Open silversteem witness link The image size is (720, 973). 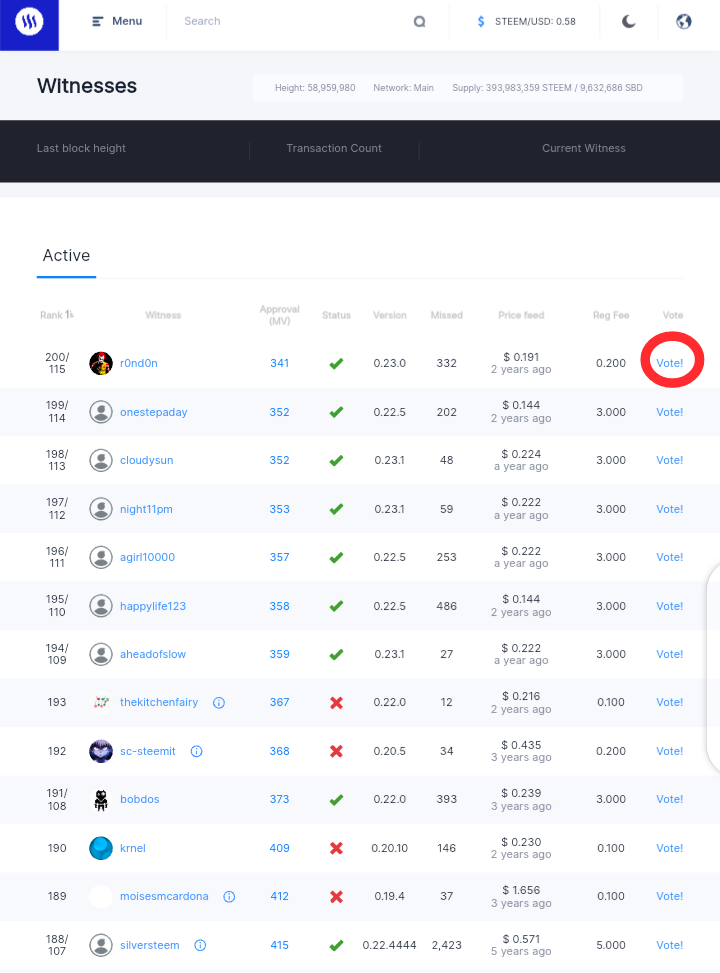point(150,945)
